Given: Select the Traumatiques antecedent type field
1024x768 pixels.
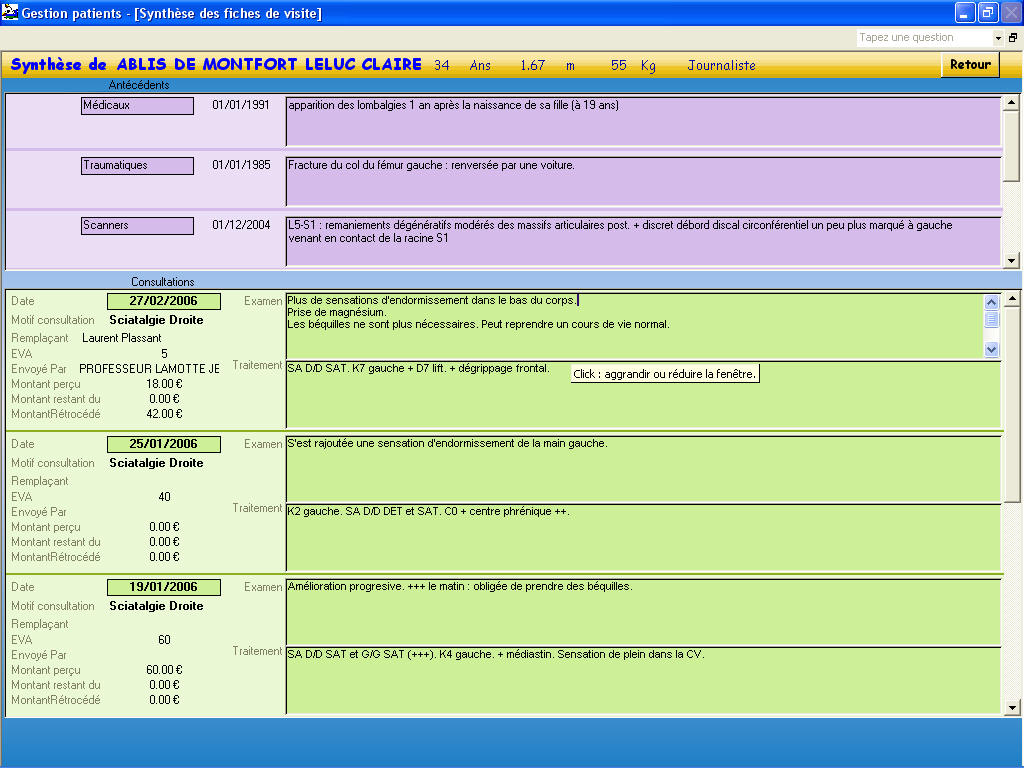Looking at the screenshot, I should 137,166.
